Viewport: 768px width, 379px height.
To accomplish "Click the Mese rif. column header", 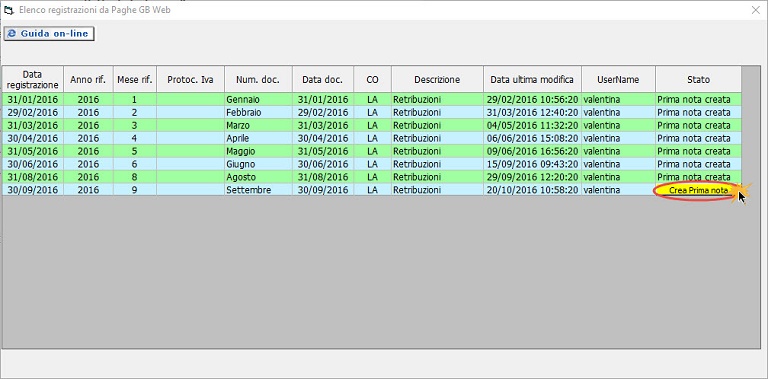I will (x=135, y=79).
